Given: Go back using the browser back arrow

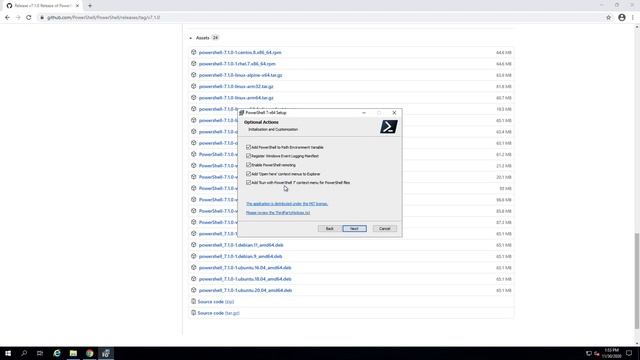Looking at the screenshot, I should coord(7,18).
